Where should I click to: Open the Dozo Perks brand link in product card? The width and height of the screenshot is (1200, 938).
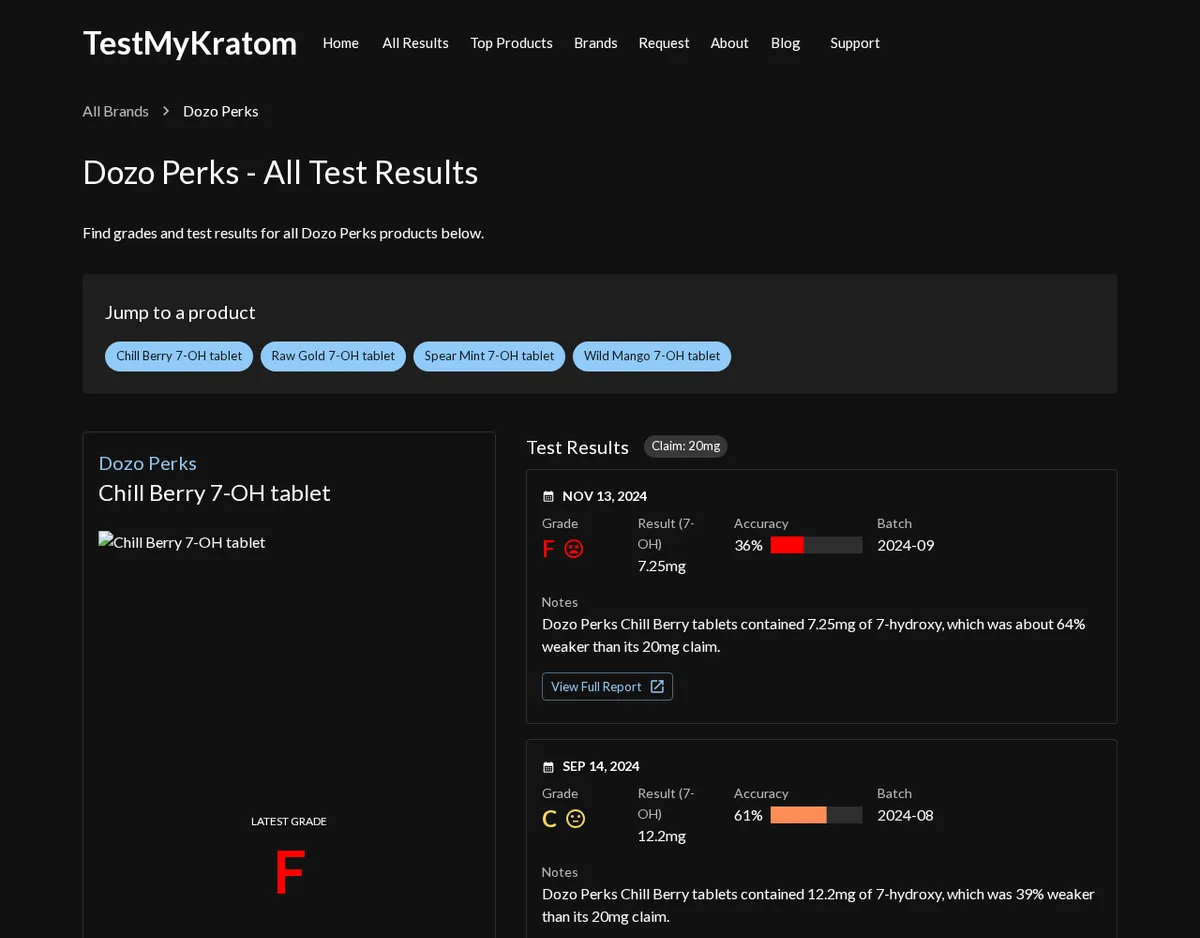(x=147, y=463)
